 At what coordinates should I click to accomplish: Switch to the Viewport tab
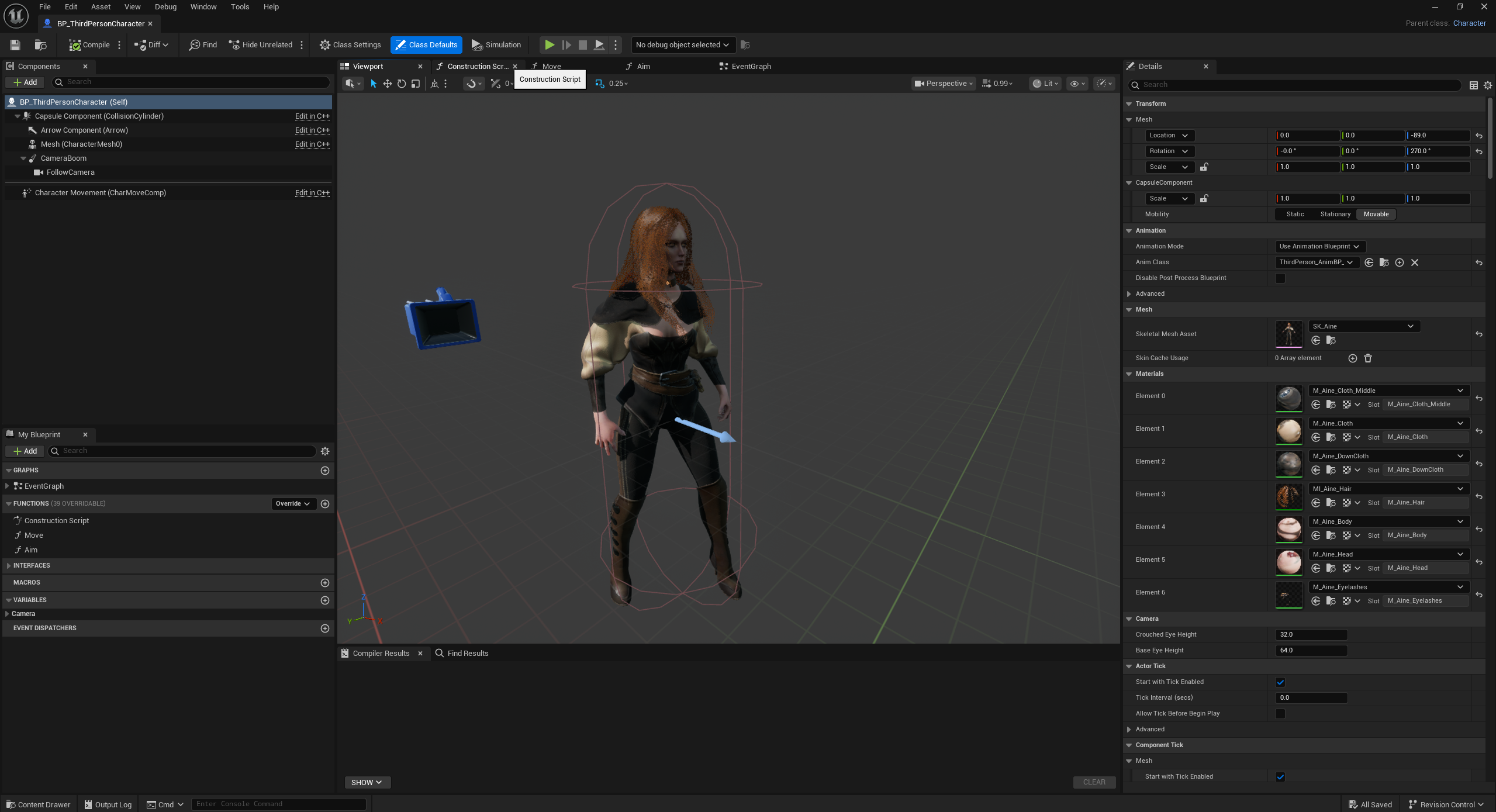pyautogui.click(x=368, y=67)
